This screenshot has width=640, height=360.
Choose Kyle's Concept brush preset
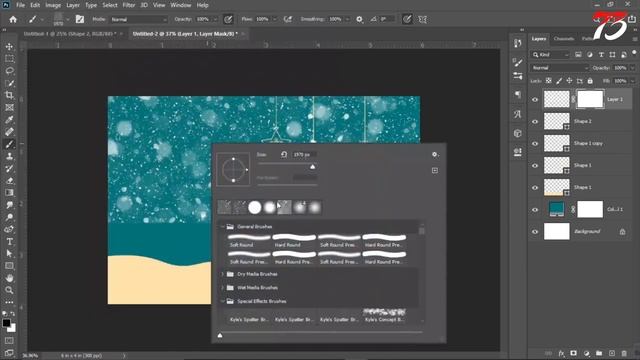tap(384, 316)
